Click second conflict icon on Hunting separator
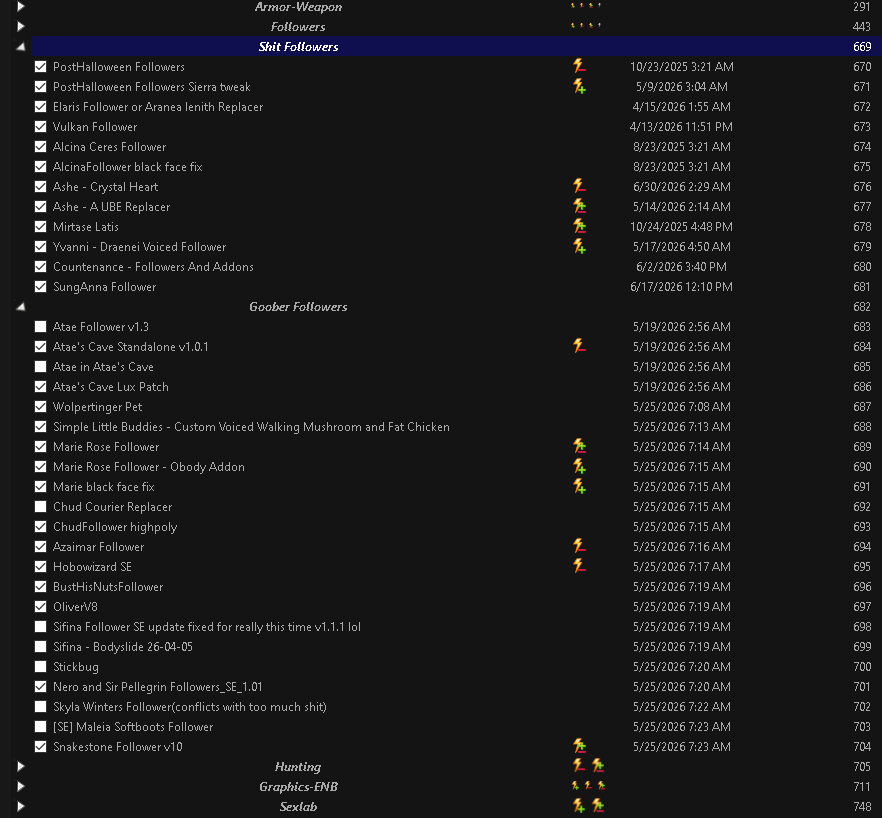The height and width of the screenshot is (818, 882). tap(598, 766)
